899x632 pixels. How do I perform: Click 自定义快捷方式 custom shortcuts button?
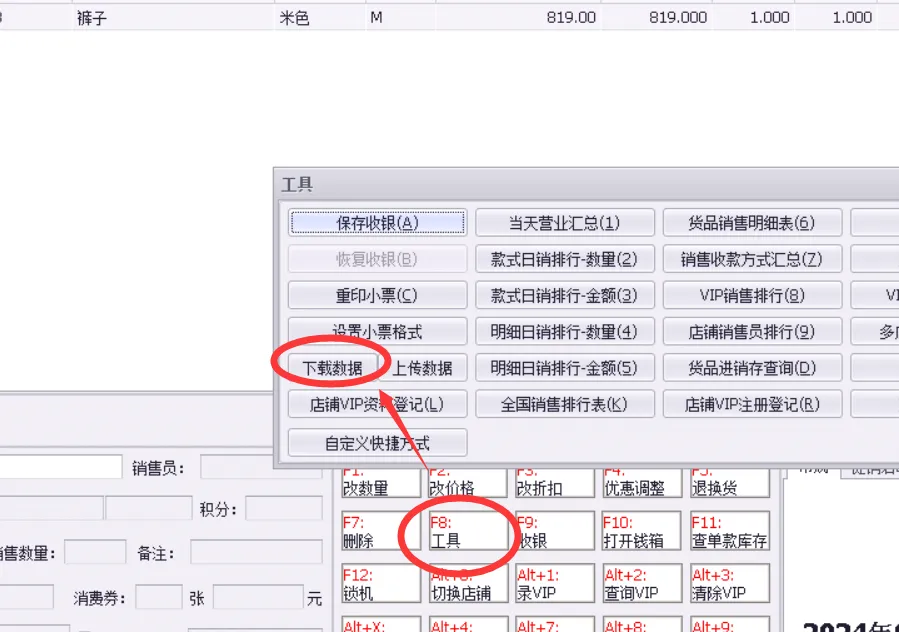click(x=377, y=442)
